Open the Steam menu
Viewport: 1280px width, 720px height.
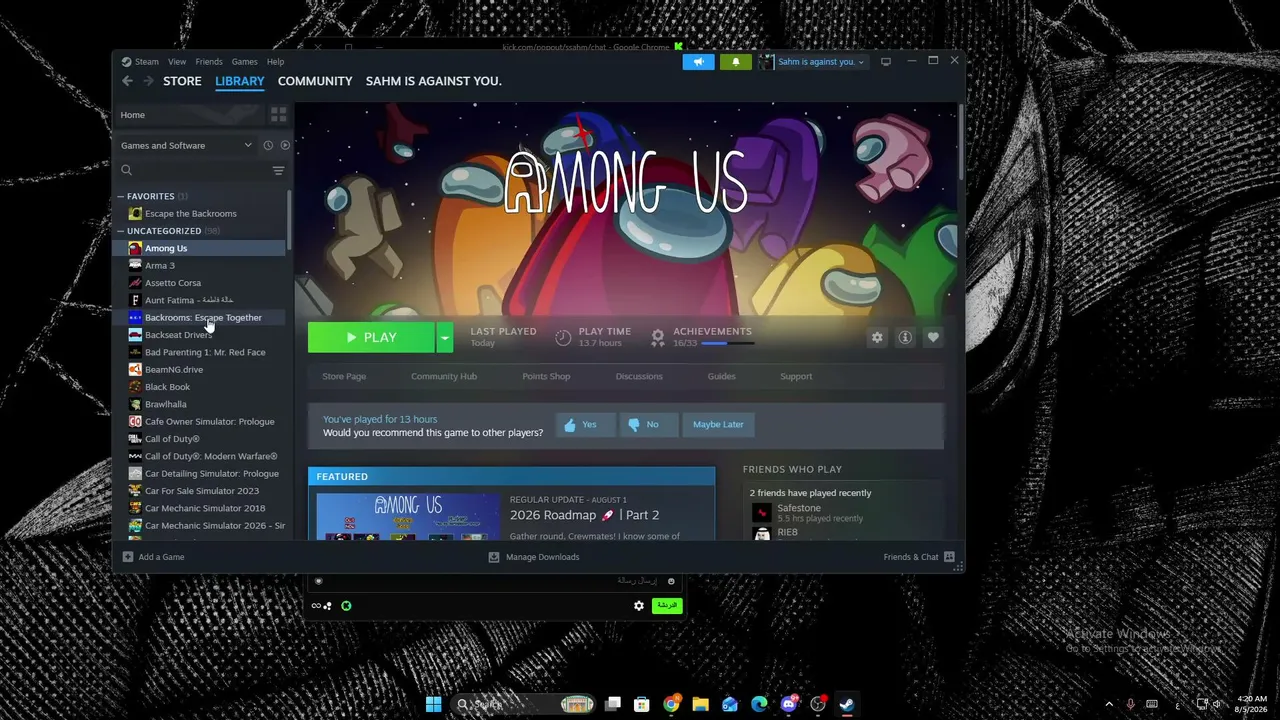pyautogui.click(x=147, y=62)
